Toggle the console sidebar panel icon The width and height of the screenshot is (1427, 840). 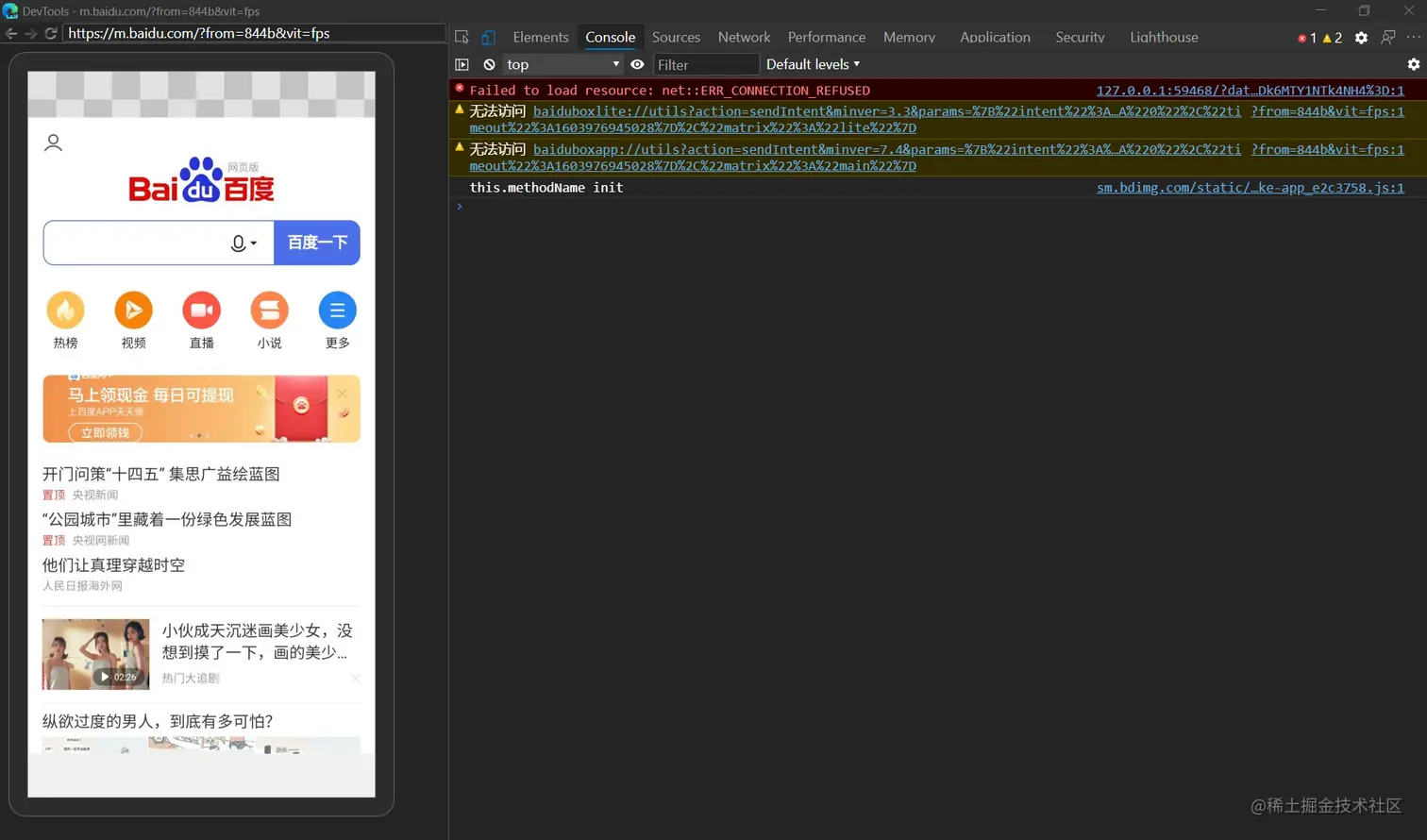click(462, 64)
